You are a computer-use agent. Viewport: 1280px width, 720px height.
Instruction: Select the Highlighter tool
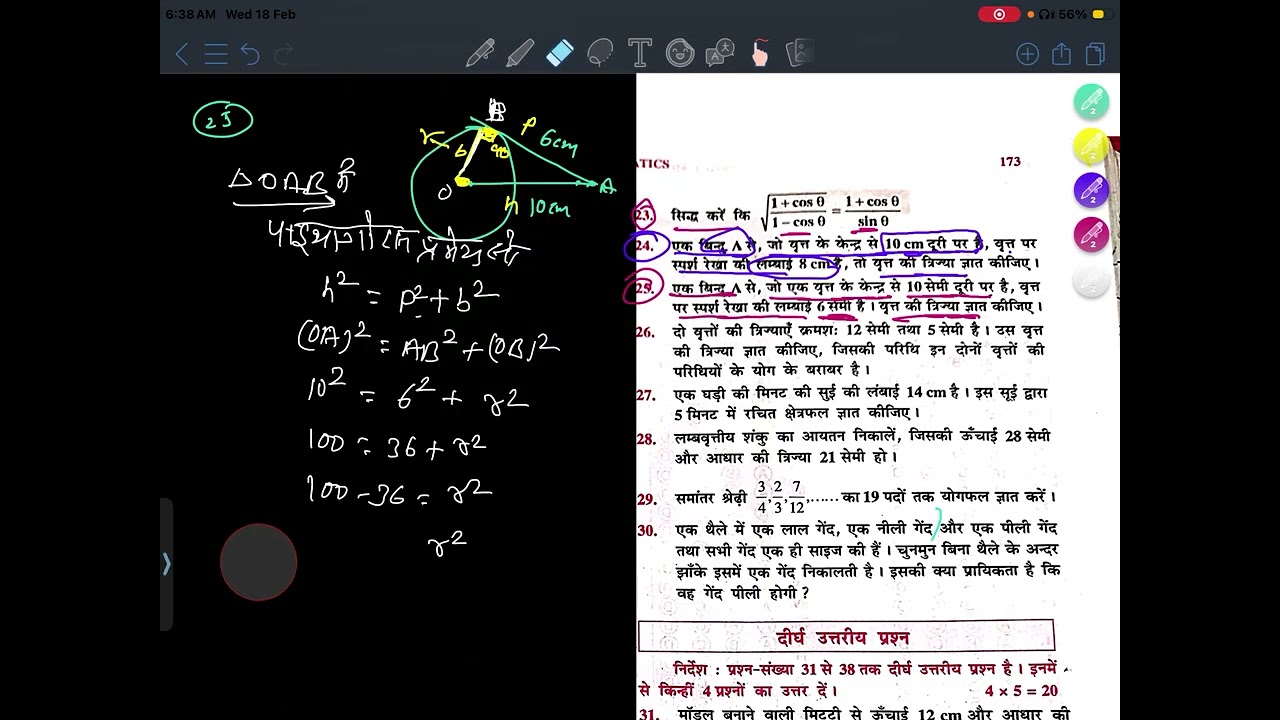pos(520,53)
